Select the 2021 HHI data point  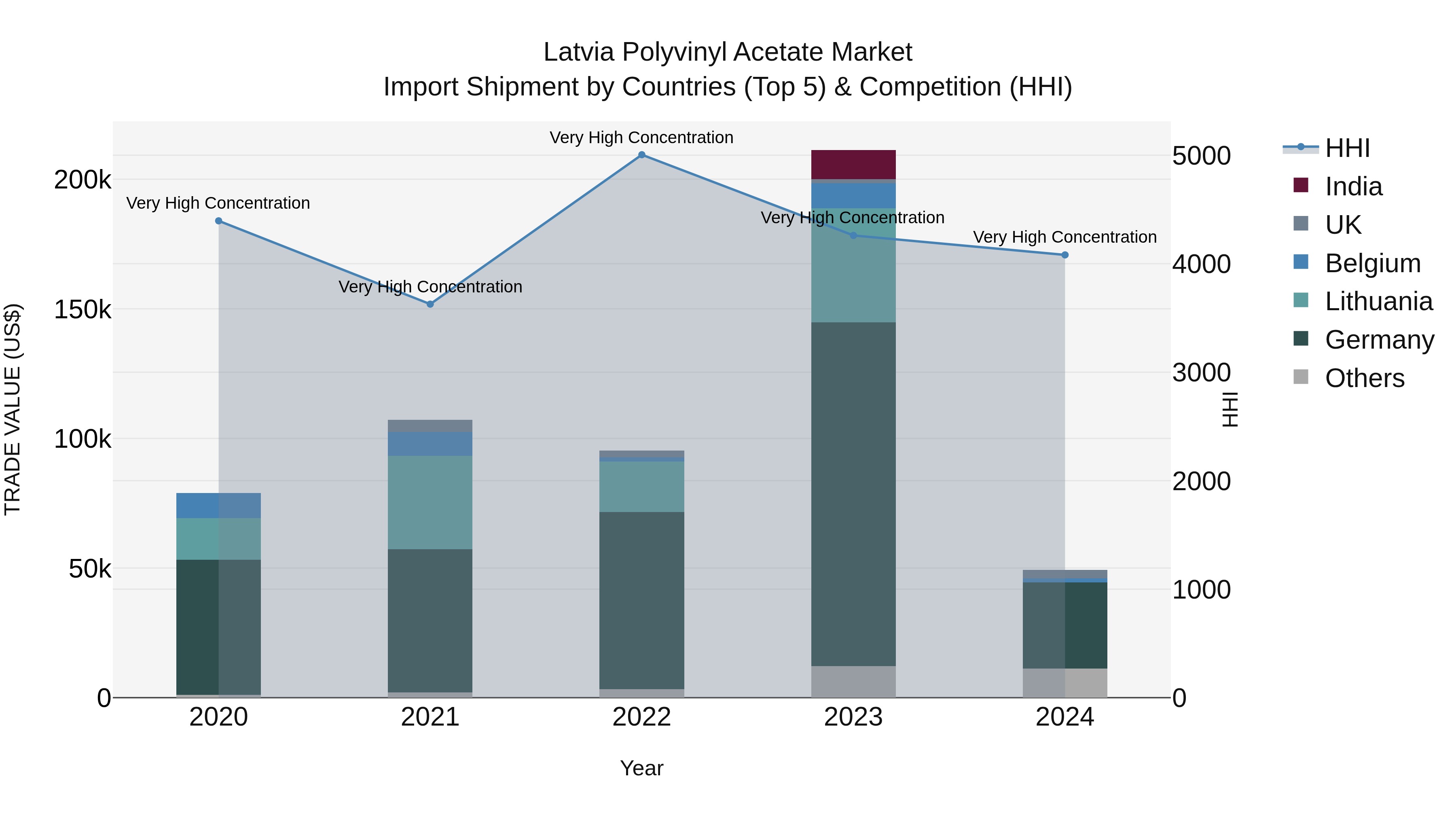coord(430,304)
